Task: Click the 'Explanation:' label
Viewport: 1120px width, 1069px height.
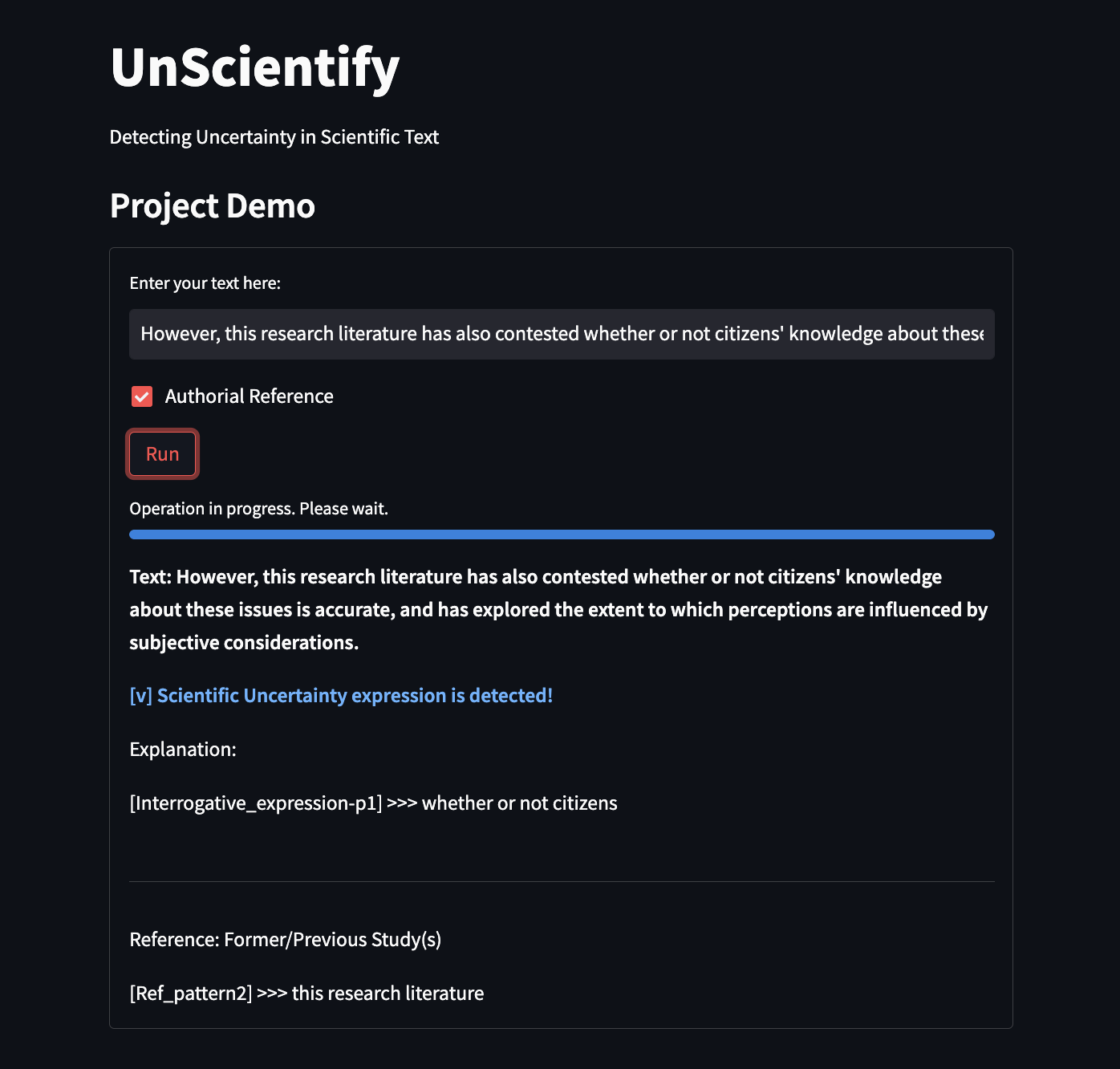Action: (x=183, y=750)
